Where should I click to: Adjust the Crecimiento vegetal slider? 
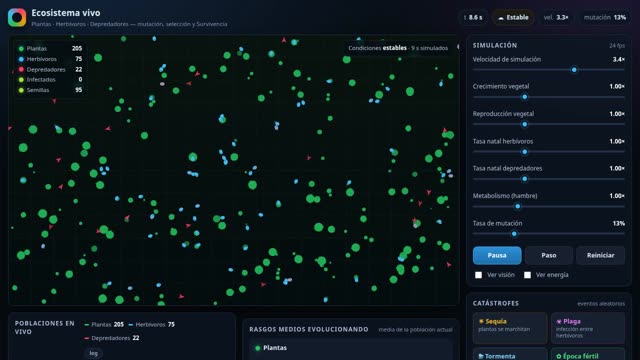point(549,97)
